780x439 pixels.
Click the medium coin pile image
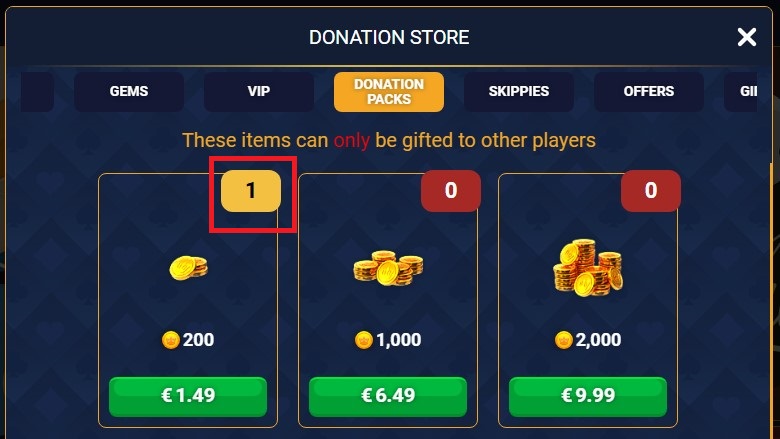tap(389, 268)
